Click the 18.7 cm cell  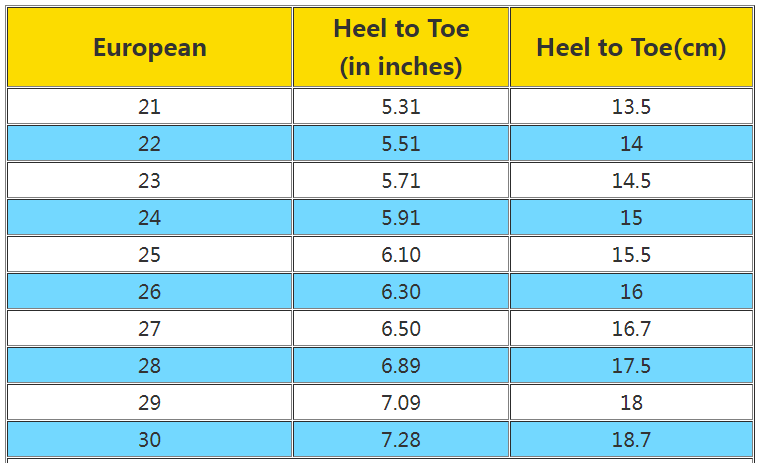point(631,439)
